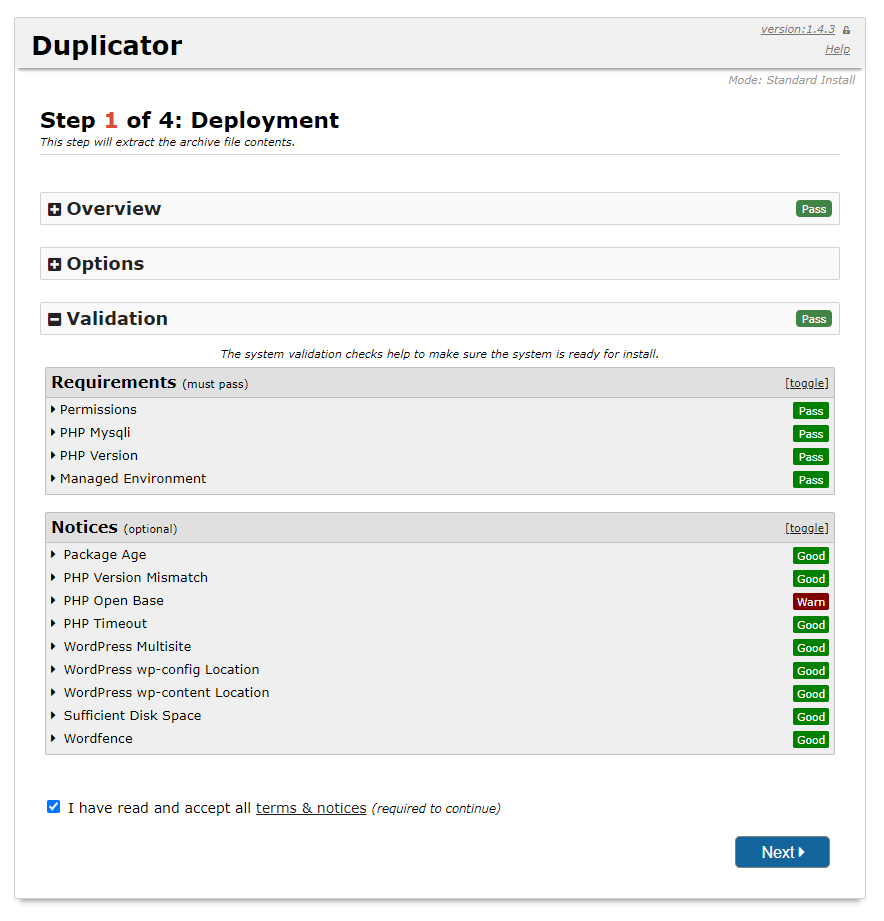This screenshot has width=884, height=921.
Task: Open the Help link
Action: pos(838,49)
